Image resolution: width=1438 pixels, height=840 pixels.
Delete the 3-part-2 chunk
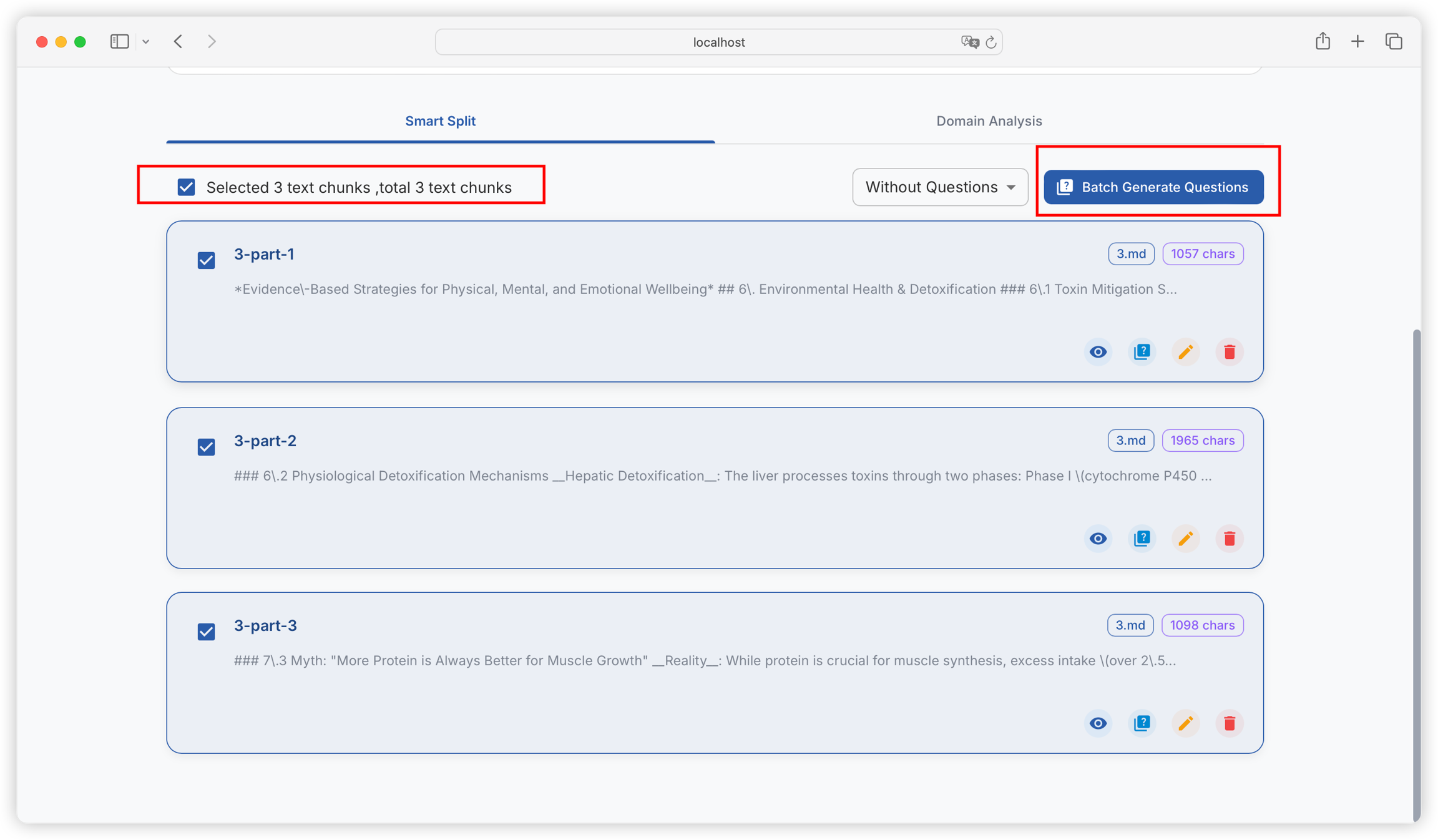coord(1229,539)
